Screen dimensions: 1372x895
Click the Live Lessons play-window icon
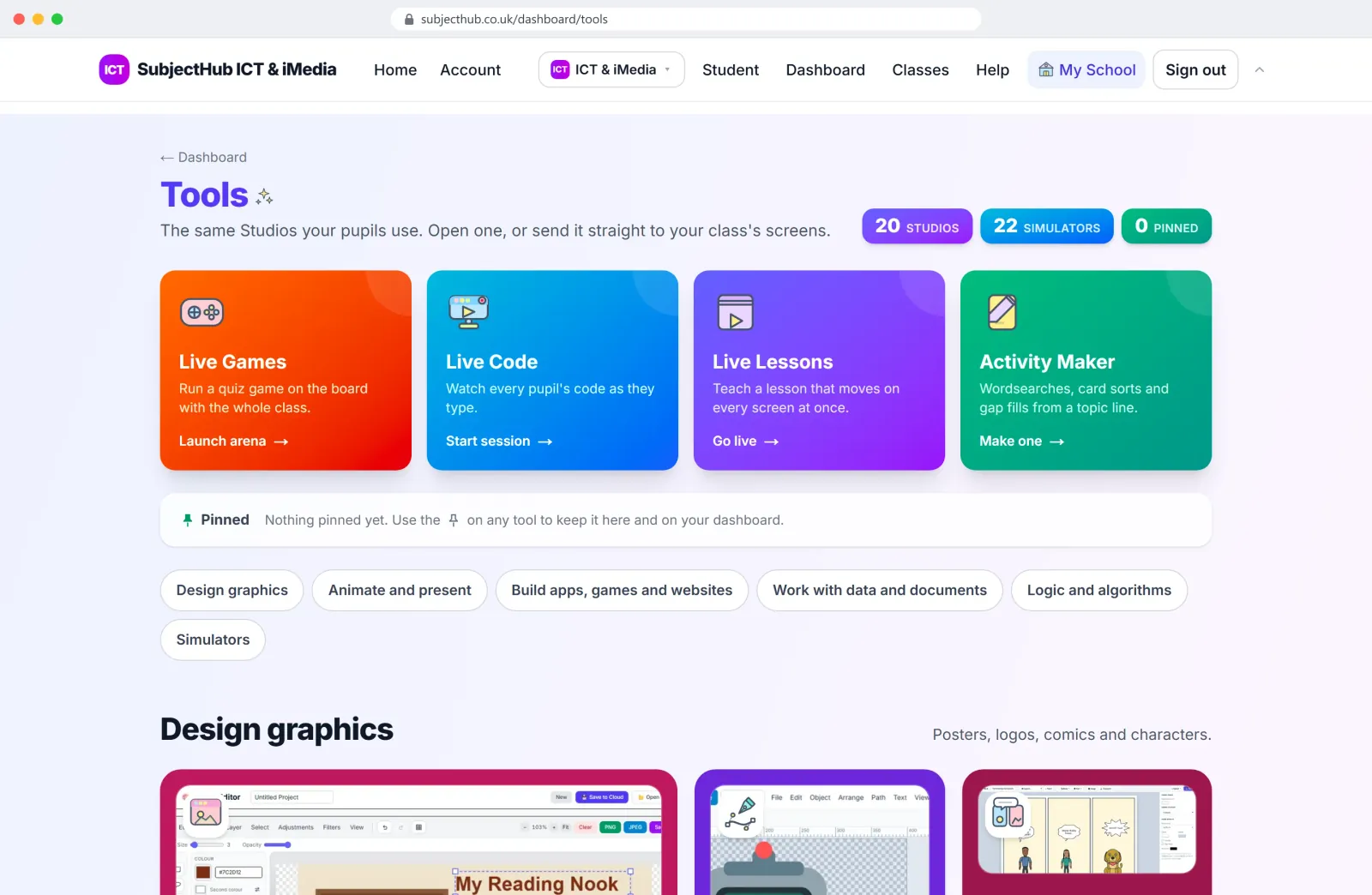click(735, 312)
